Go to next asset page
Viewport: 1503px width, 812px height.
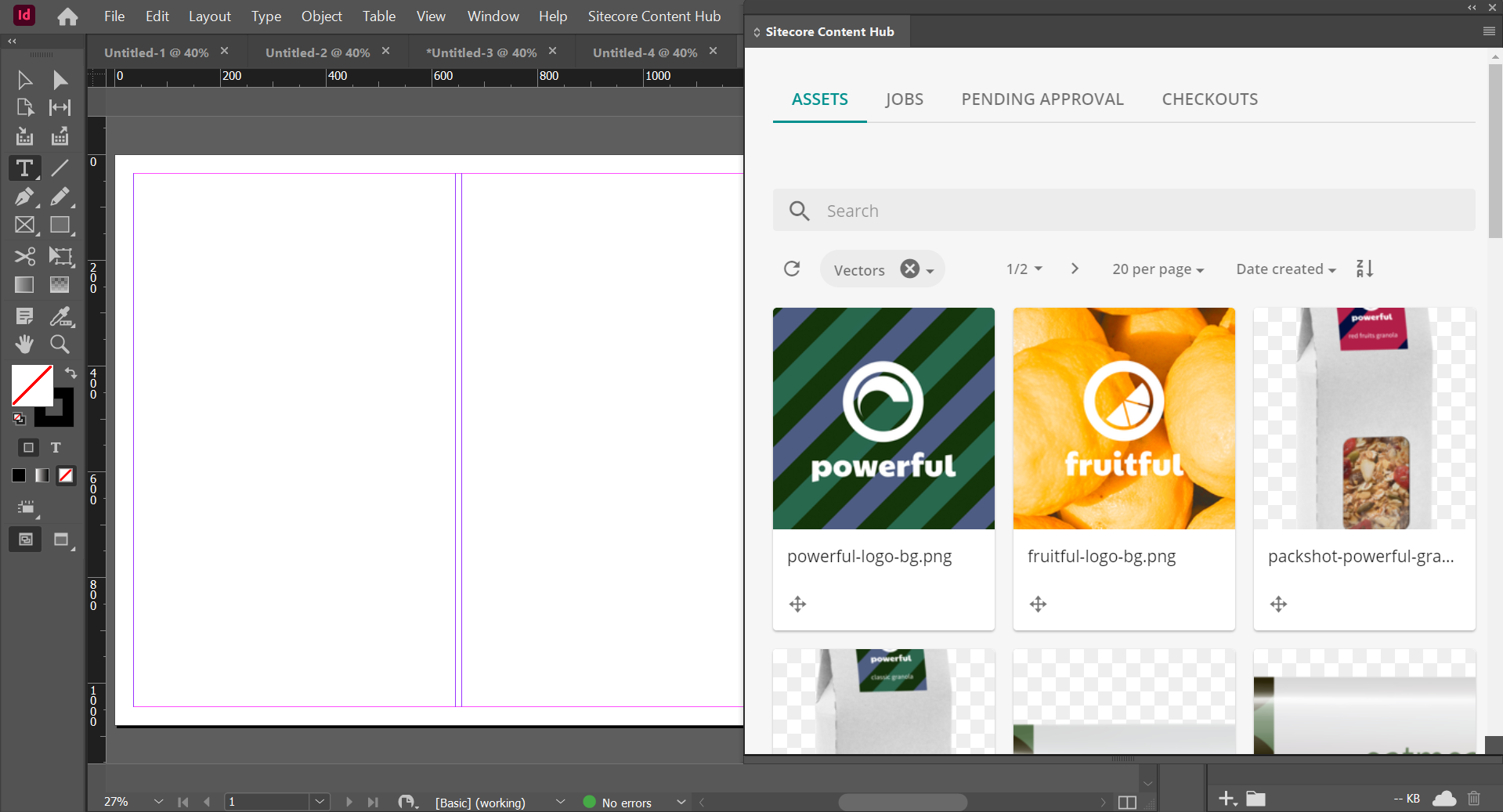tap(1074, 269)
